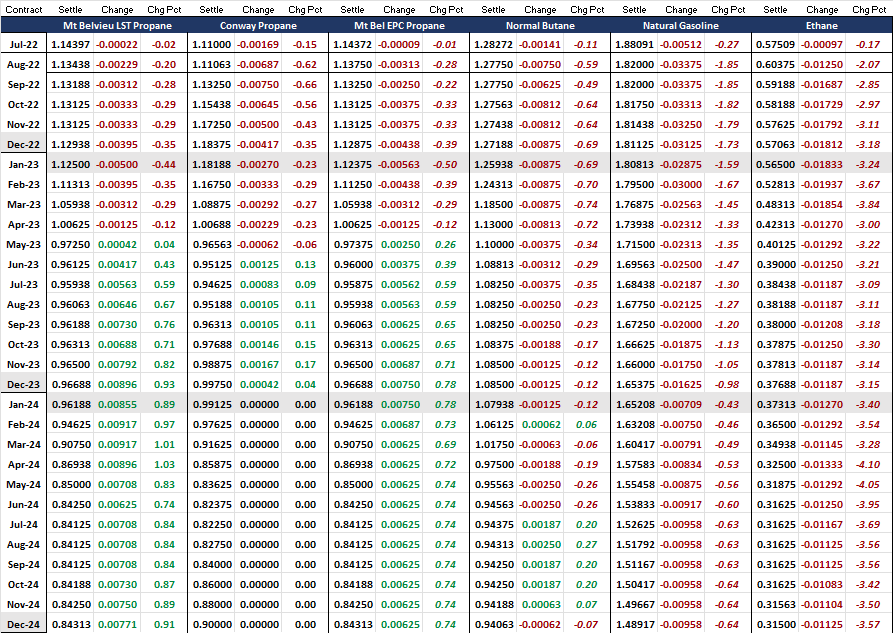The image size is (893, 633).
Task: Select Conway Oct-23 change 0.00146
Action: (259, 345)
